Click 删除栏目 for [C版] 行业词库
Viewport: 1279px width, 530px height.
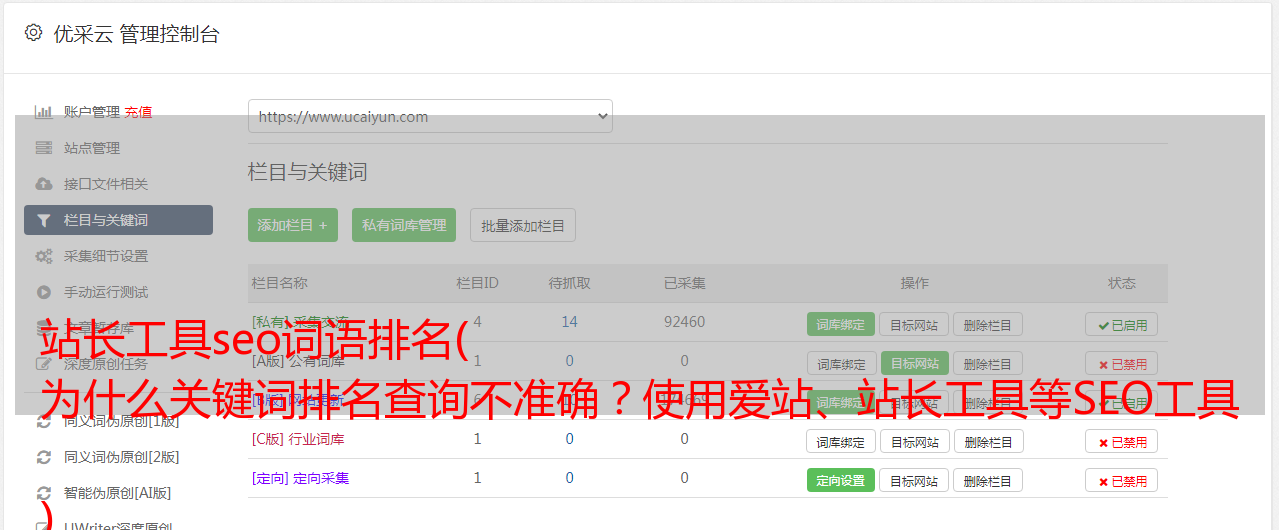coord(988,441)
